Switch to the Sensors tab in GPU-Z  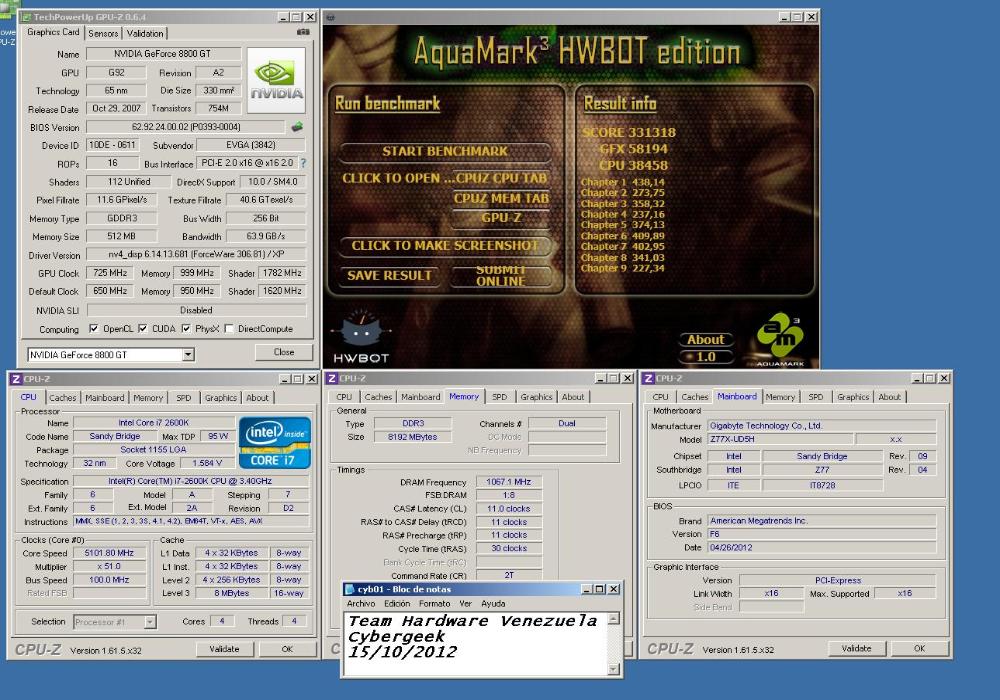tap(103, 33)
